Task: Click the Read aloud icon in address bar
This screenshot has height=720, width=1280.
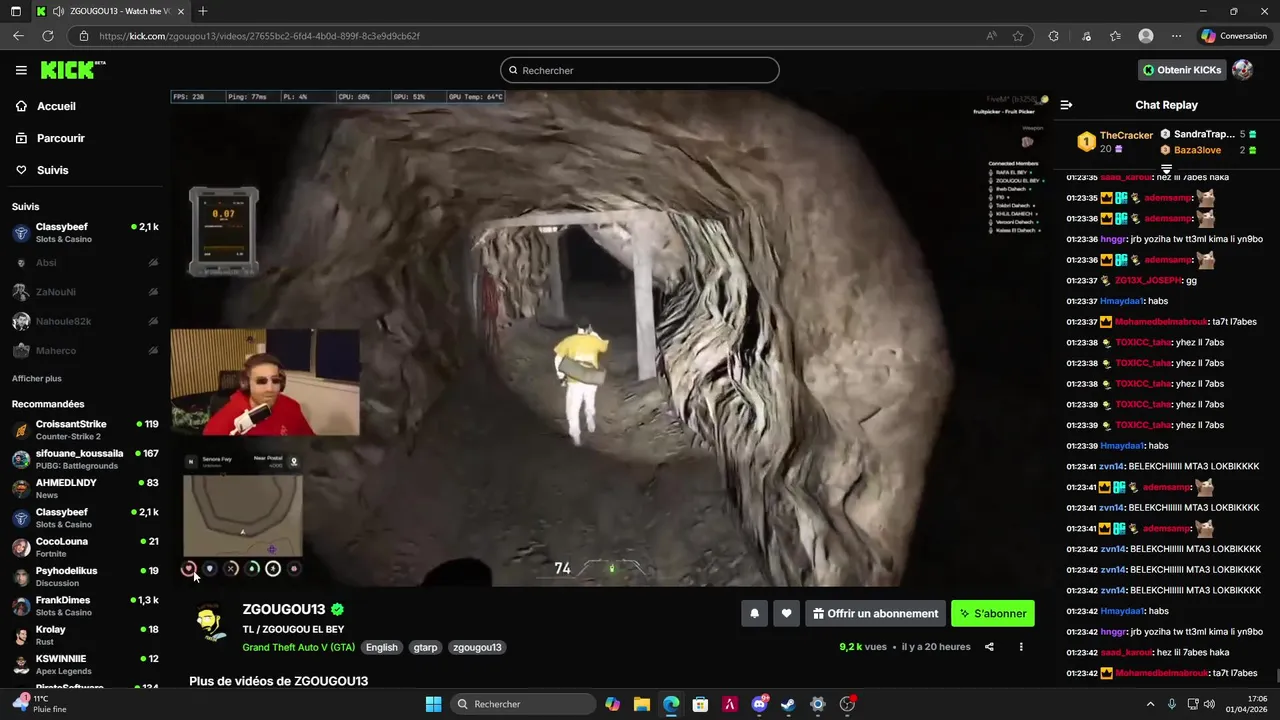Action: [991, 36]
